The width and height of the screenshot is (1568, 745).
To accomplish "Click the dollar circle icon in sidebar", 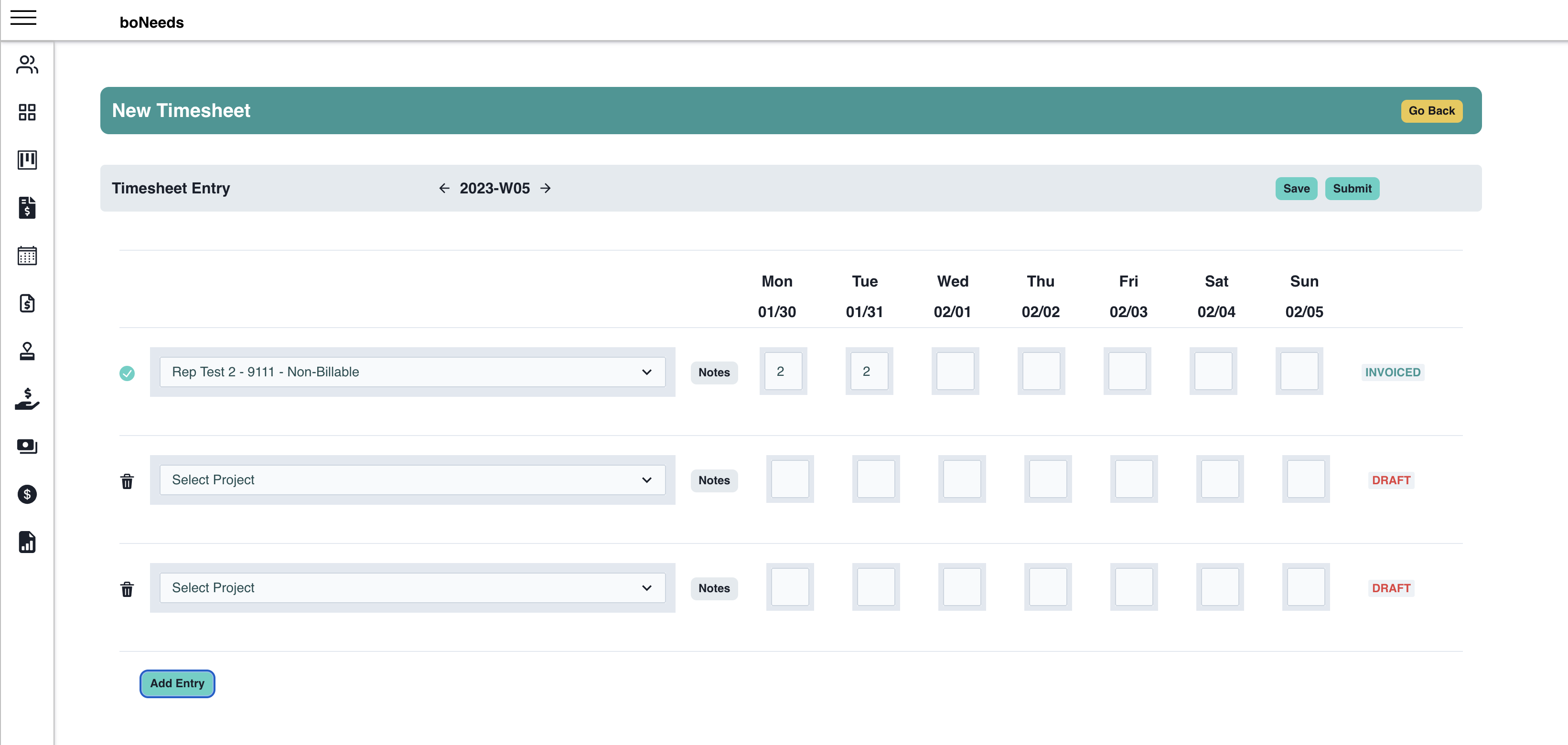I will click(27, 494).
